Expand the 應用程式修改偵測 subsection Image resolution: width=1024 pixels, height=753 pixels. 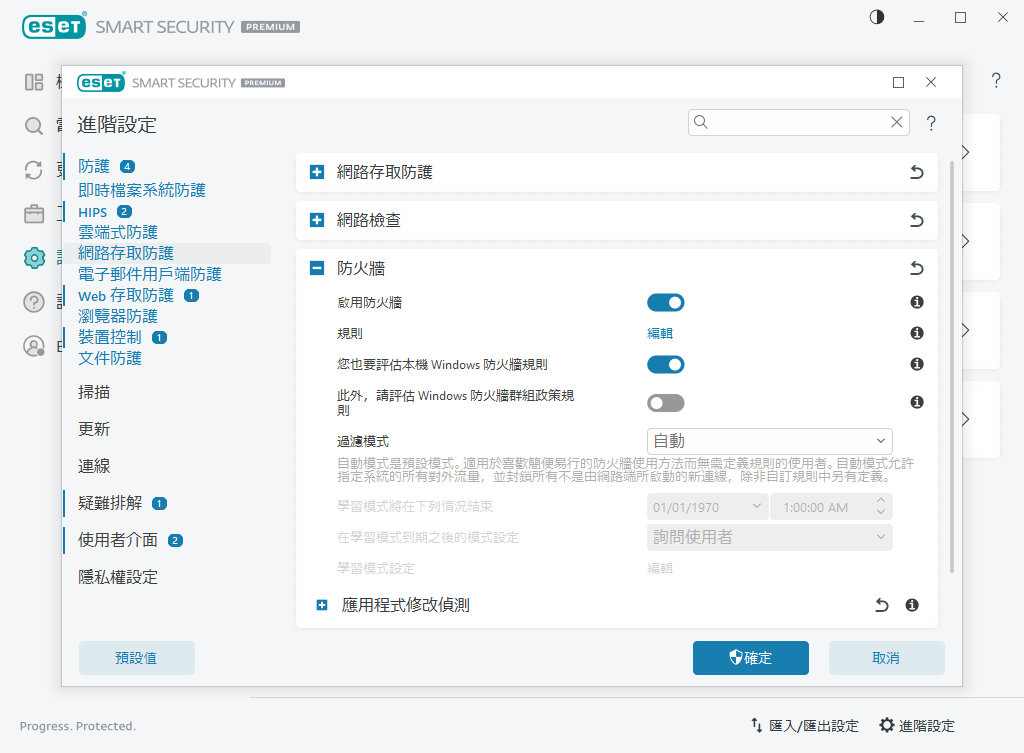[x=322, y=605]
